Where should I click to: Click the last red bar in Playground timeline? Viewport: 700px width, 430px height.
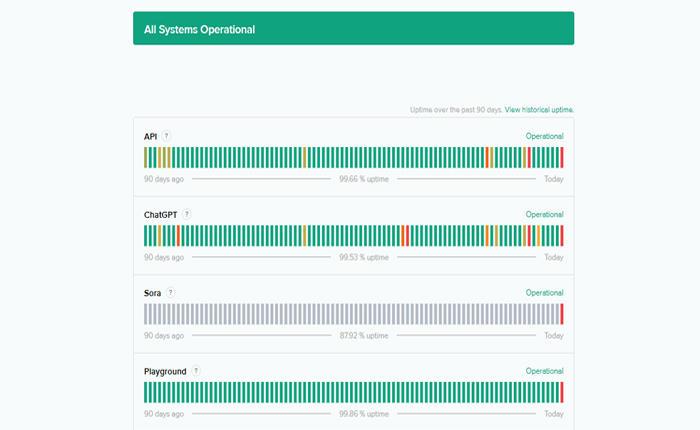tap(562, 391)
